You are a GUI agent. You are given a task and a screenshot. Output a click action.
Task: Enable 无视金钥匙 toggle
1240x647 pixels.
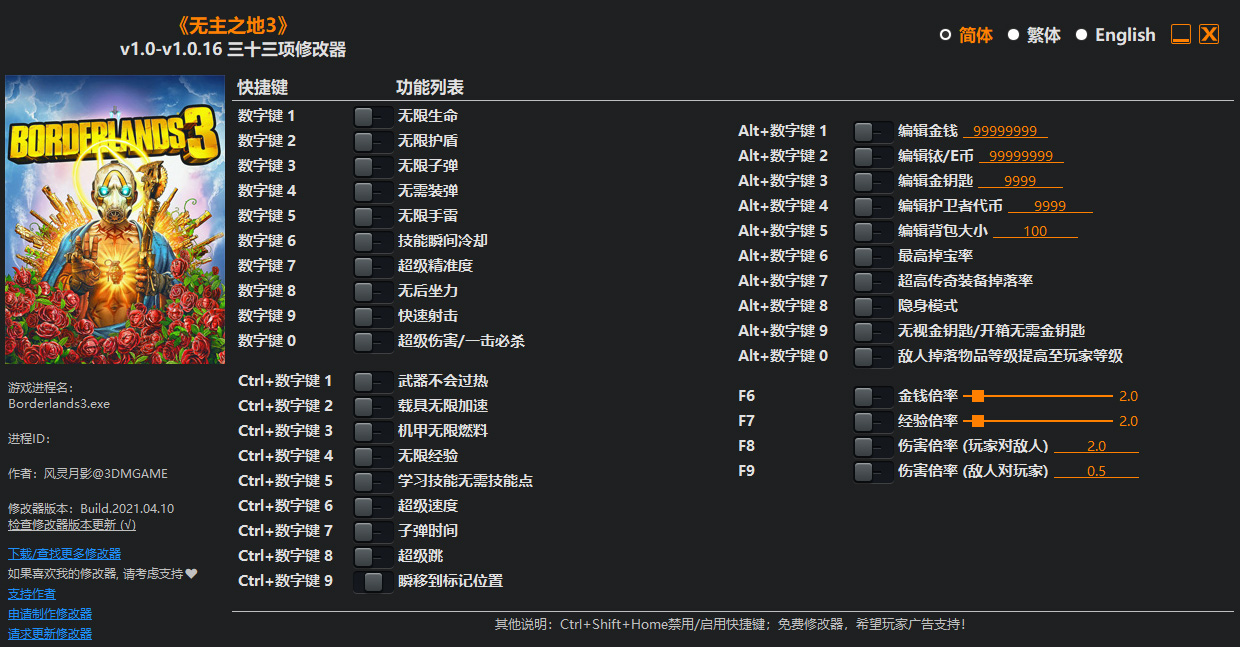point(873,332)
